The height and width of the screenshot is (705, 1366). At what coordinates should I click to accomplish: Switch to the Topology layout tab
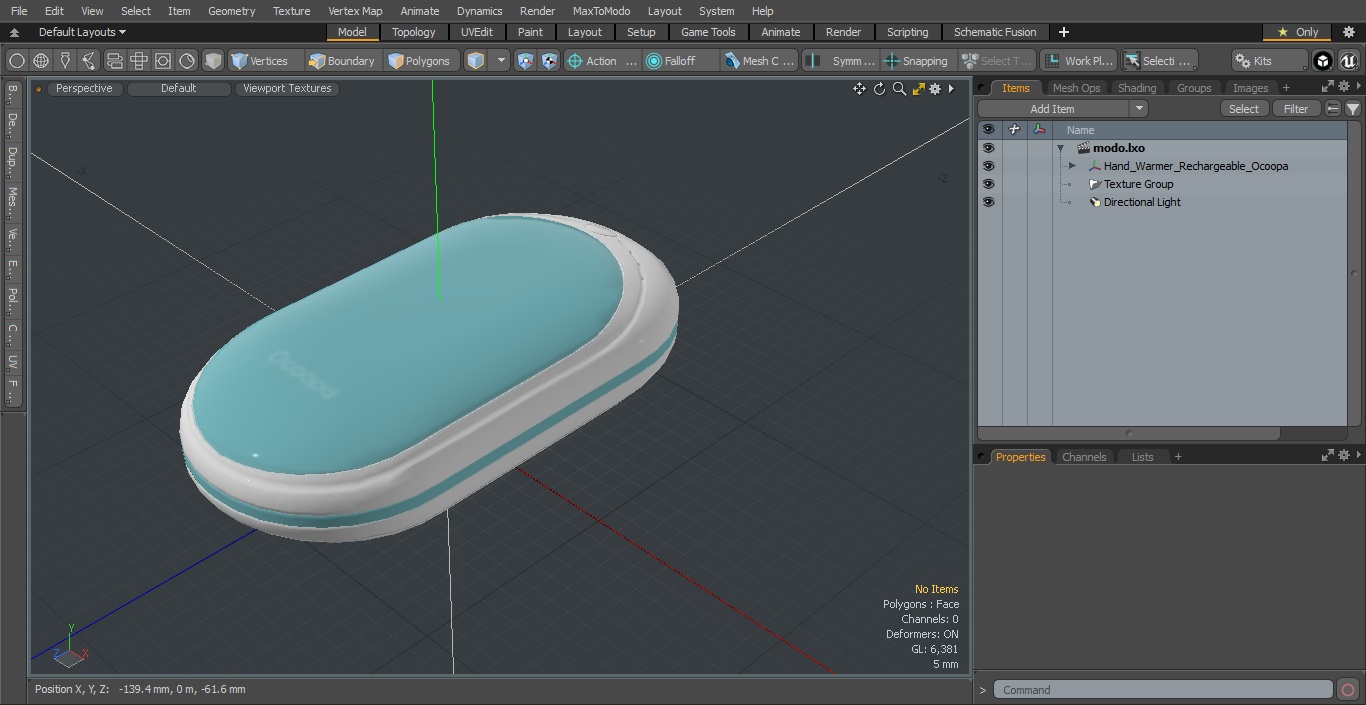pos(414,32)
